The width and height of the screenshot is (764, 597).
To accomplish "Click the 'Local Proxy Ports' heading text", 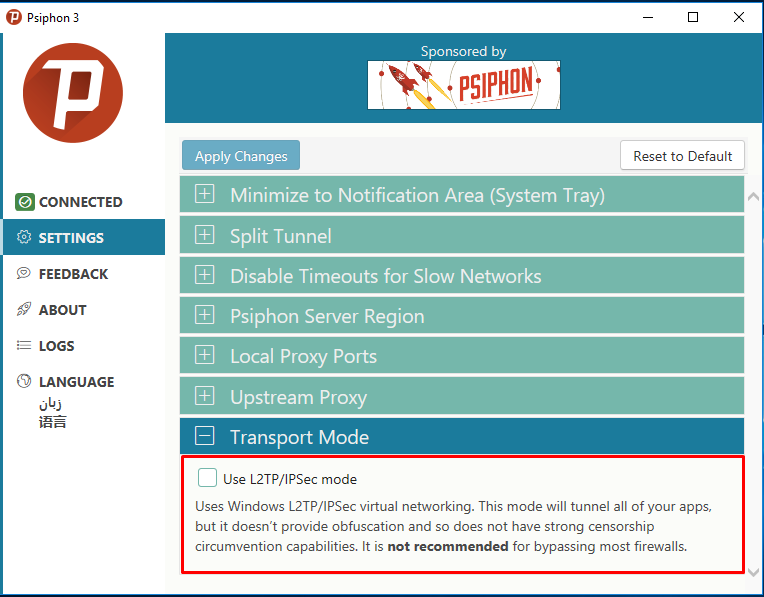I will [x=304, y=357].
